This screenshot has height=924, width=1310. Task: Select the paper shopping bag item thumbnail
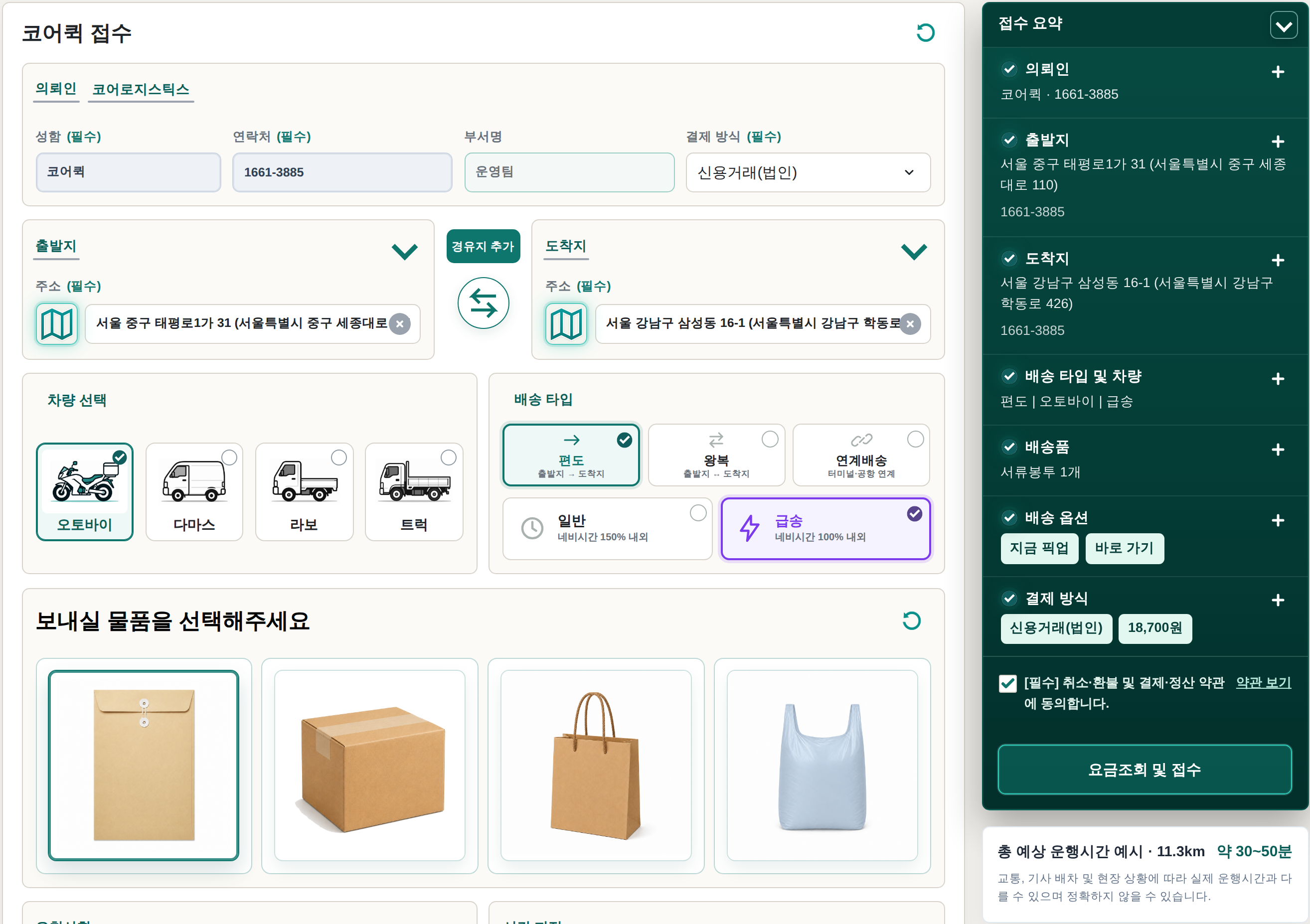(596, 766)
